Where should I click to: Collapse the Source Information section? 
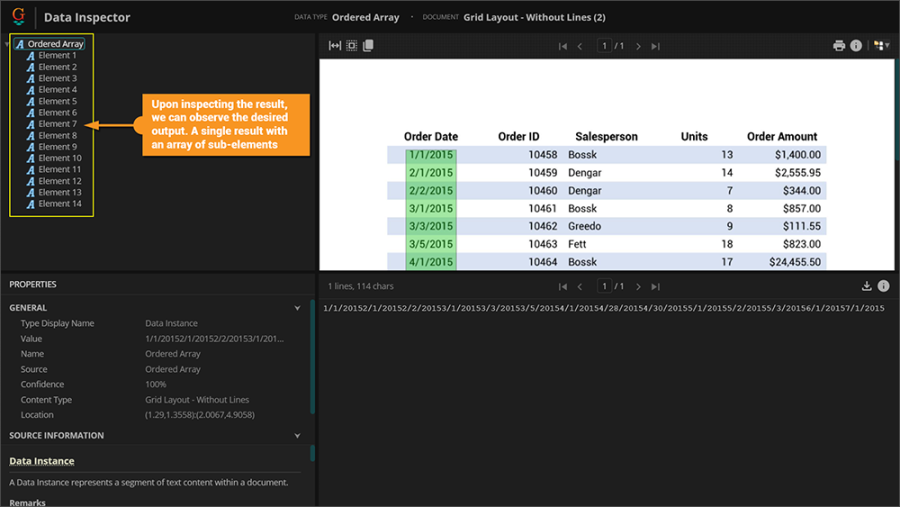(297, 436)
